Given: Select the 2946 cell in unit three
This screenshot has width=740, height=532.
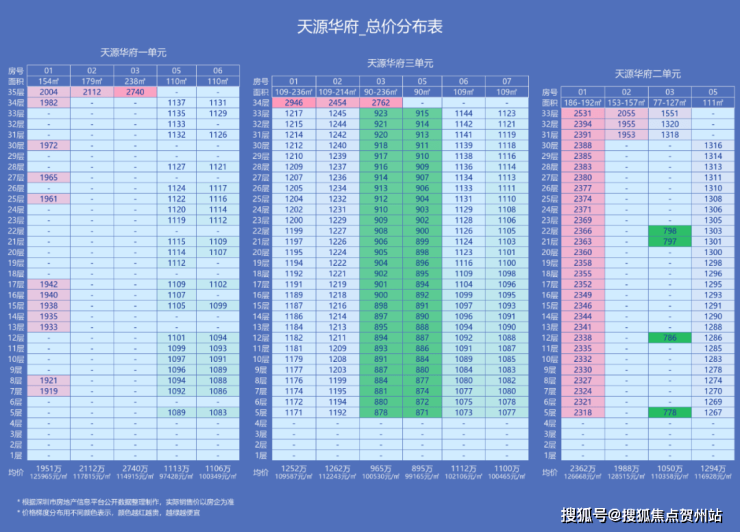Looking at the screenshot, I should 294,102.
